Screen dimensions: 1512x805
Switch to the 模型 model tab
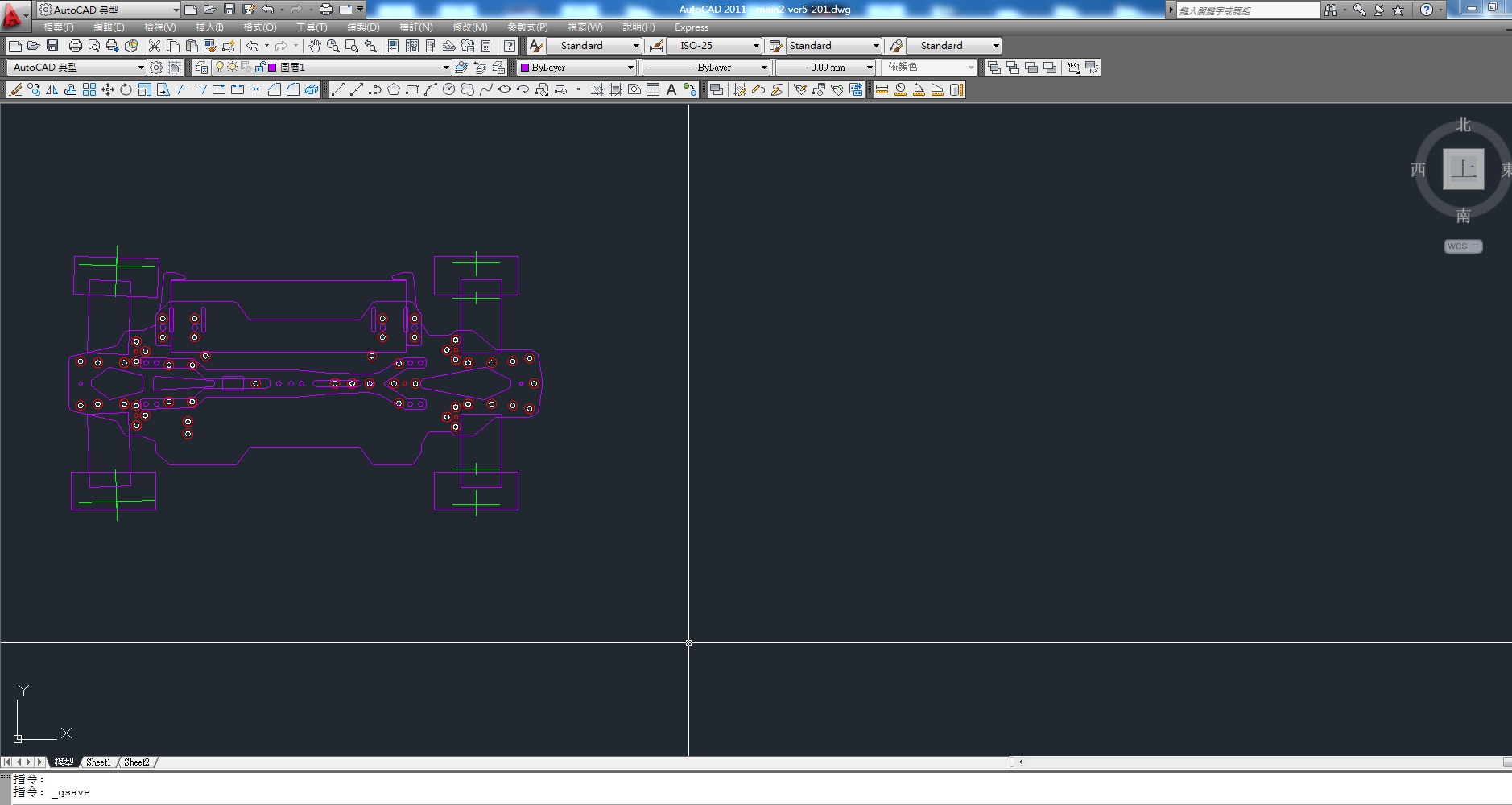click(x=64, y=762)
